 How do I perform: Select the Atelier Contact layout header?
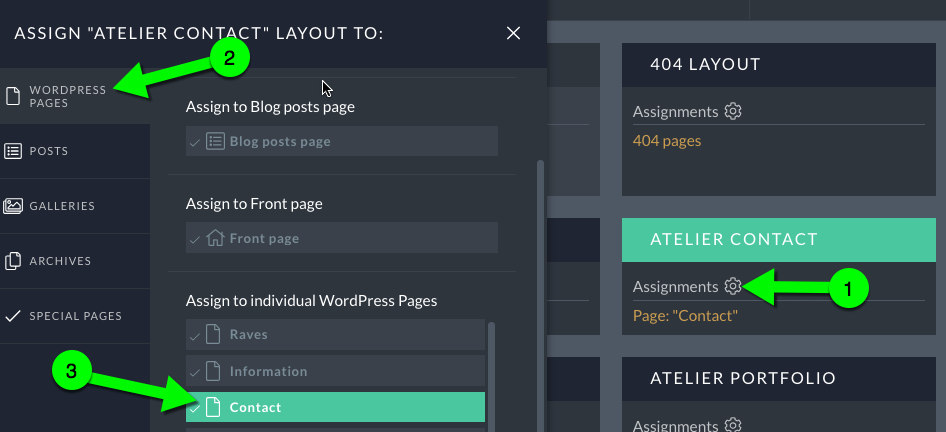[x=779, y=240]
